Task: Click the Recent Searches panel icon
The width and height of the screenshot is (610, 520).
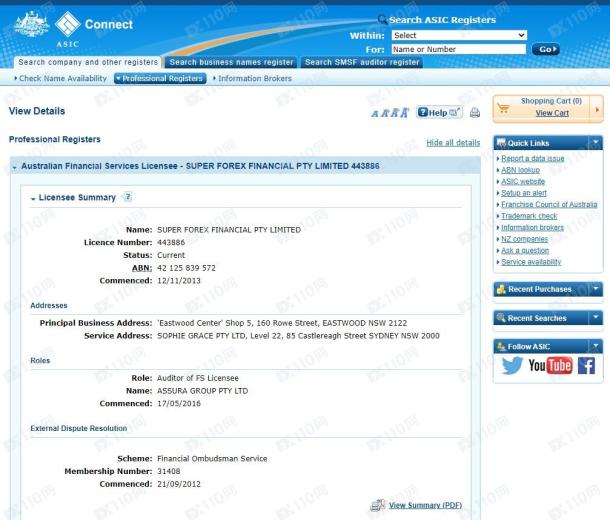Action: coord(501,318)
